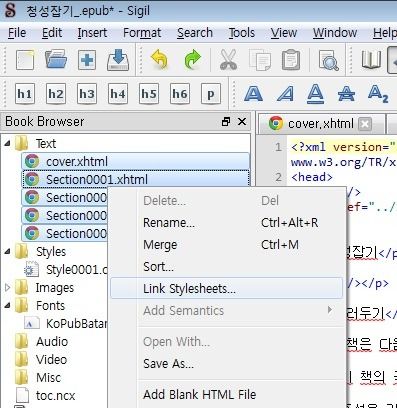This screenshot has height=408, width=397.
Task: Open the Format menu
Action: click(142, 33)
